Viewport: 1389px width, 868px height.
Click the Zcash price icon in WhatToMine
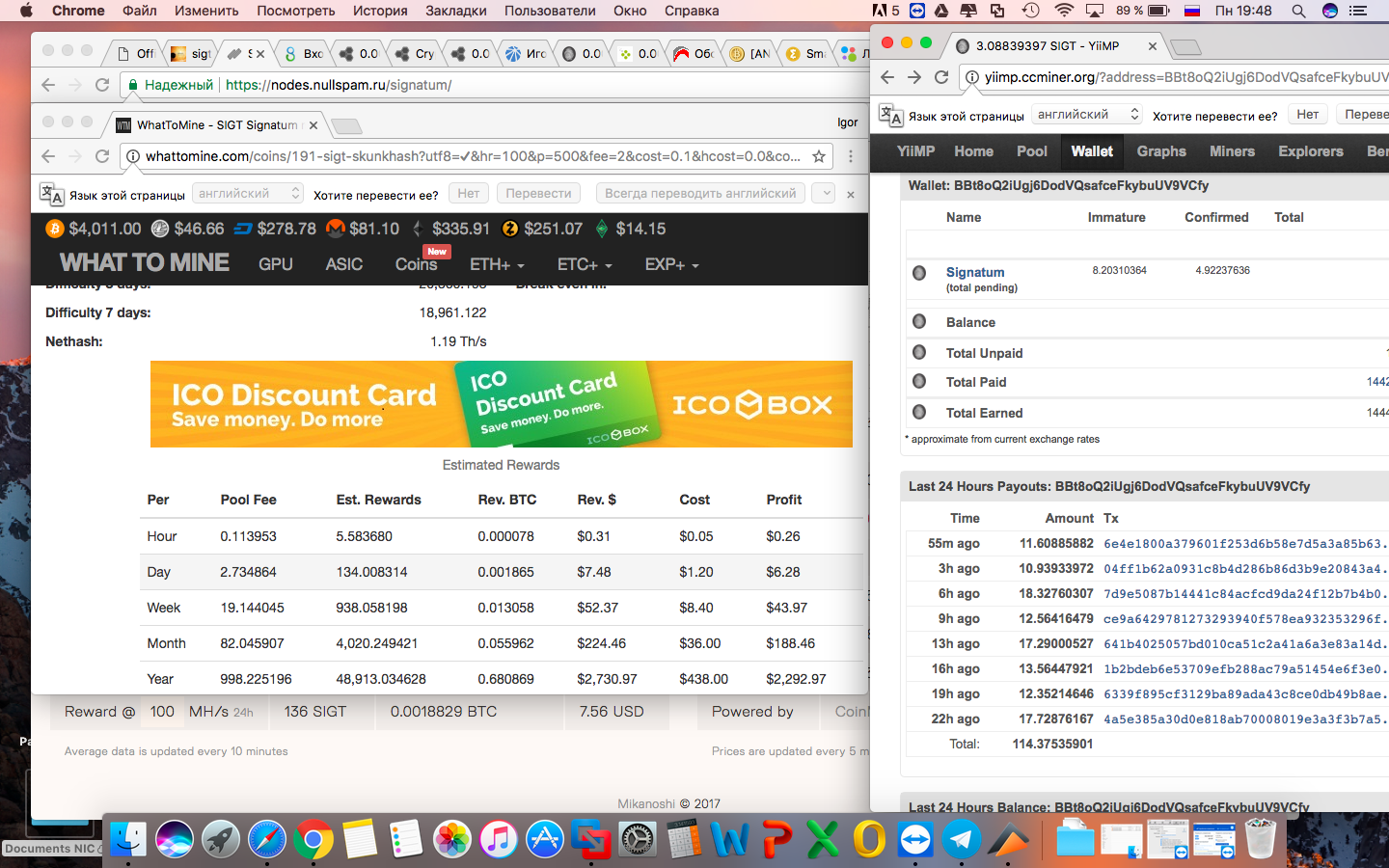point(510,229)
